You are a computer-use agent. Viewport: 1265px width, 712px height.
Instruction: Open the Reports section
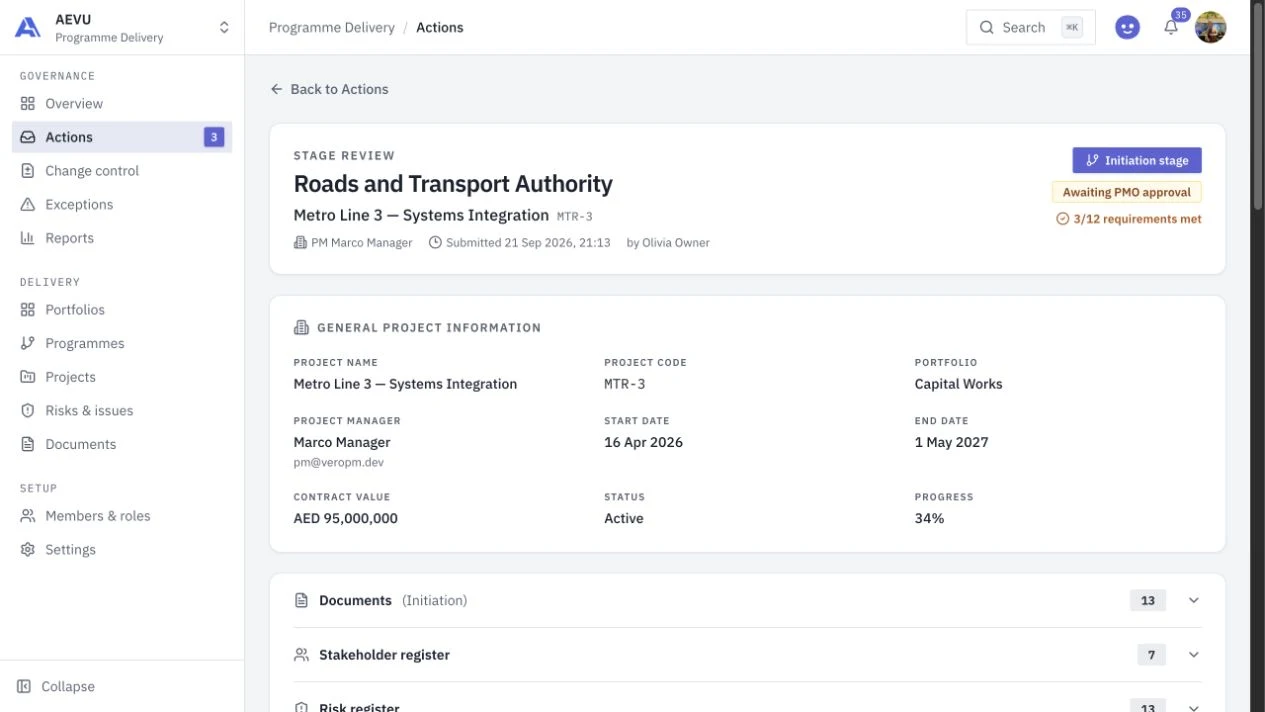click(x=122, y=238)
